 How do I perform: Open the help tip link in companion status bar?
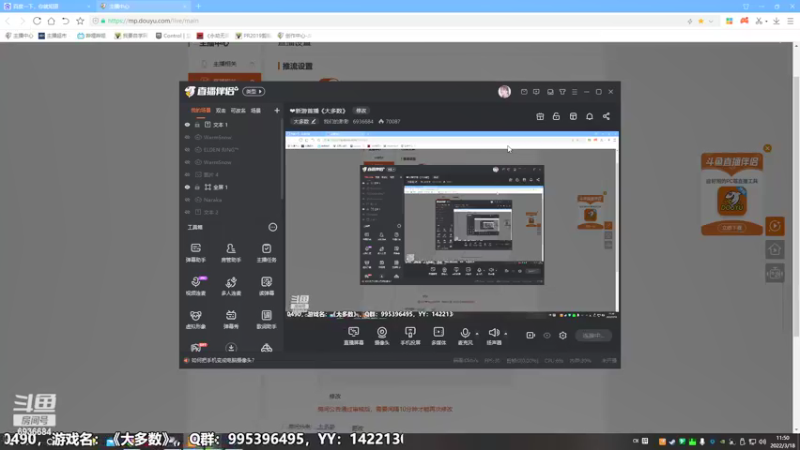pos(222,360)
